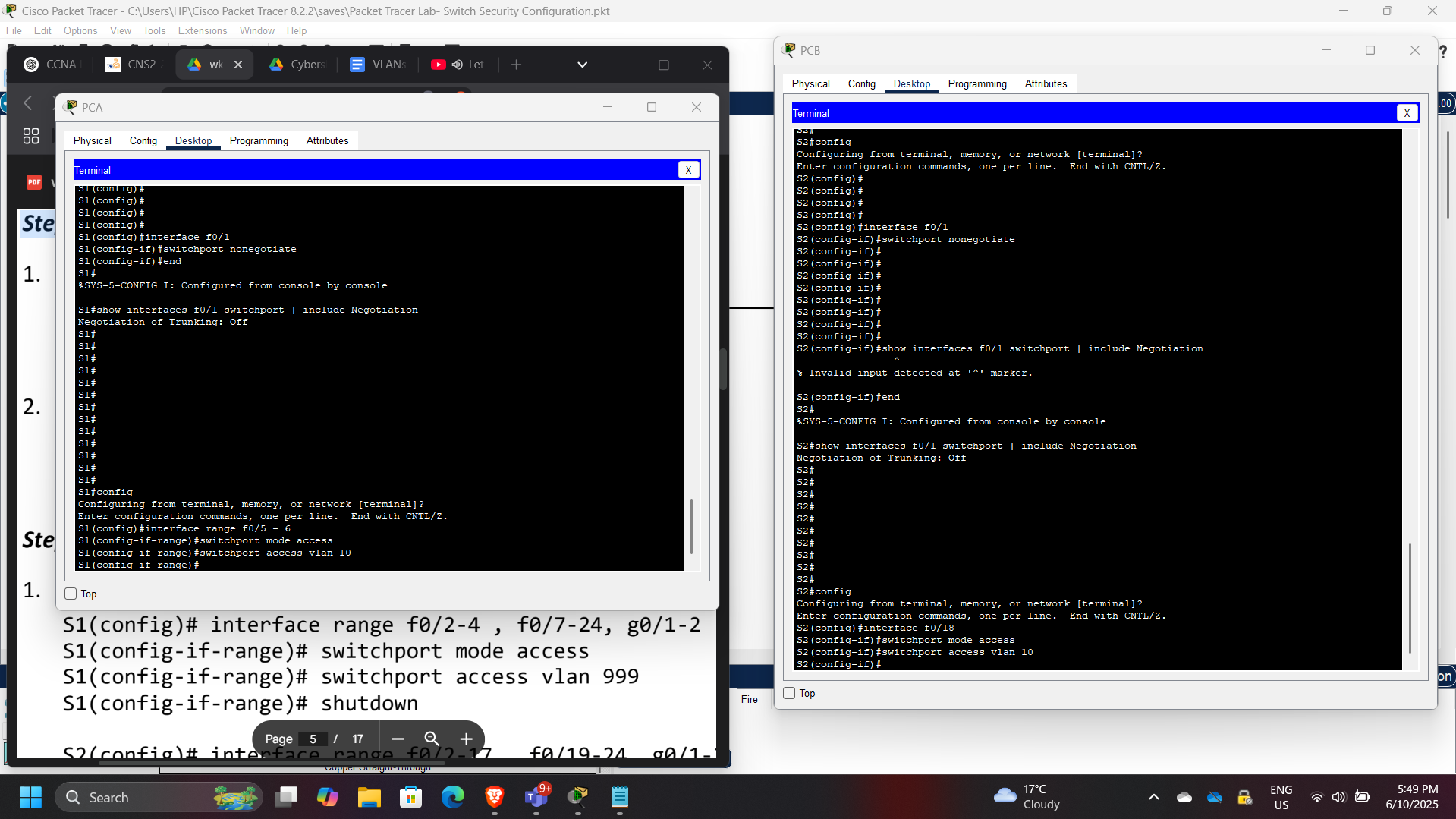This screenshot has height=819, width=1456.
Task: Switch to the Config tab in PCA
Action: [x=143, y=140]
